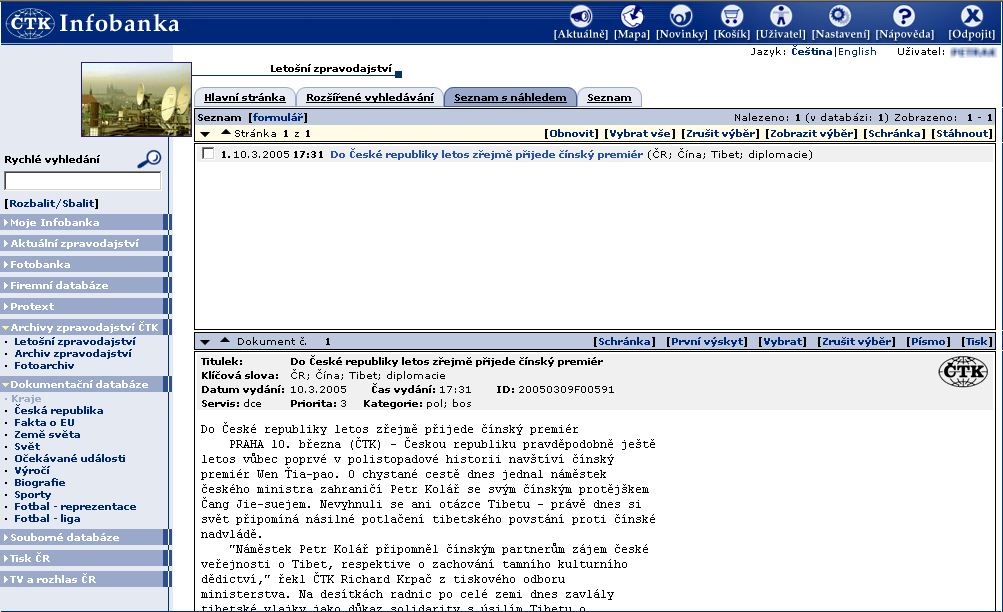Open Nastavení settings icon
Image resolution: width=1003 pixels, height=612 pixels.
[x=840, y=17]
